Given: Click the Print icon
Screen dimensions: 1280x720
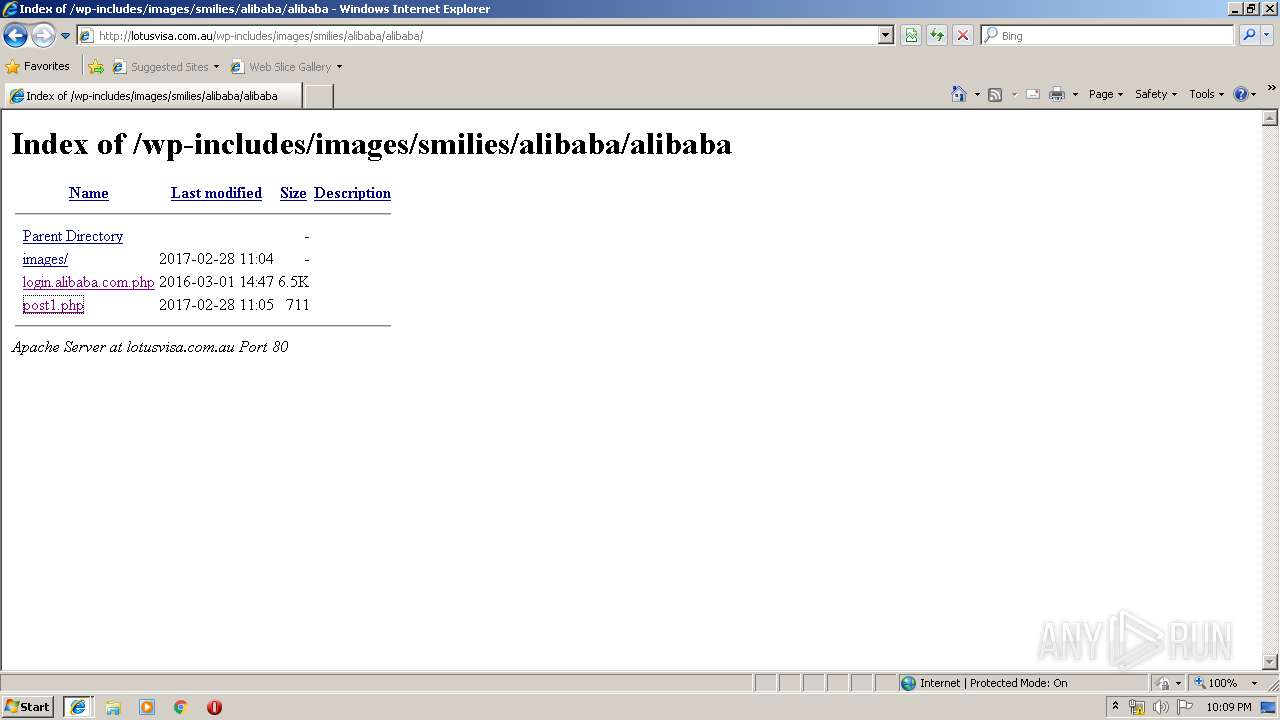Looking at the screenshot, I should click(1057, 94).
